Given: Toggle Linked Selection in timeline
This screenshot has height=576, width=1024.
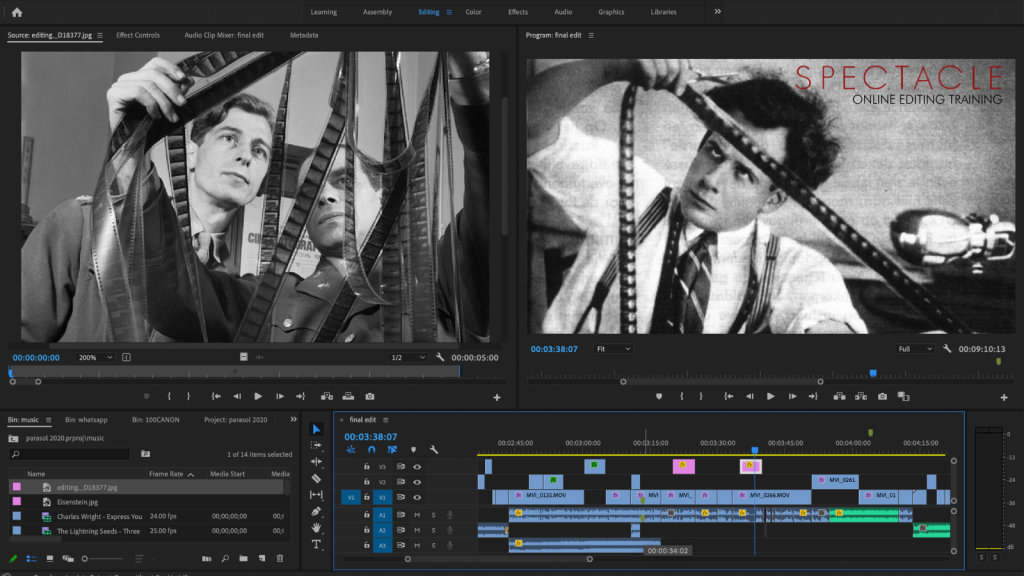Looking at the screenshot, I should [x=392, y=449].
